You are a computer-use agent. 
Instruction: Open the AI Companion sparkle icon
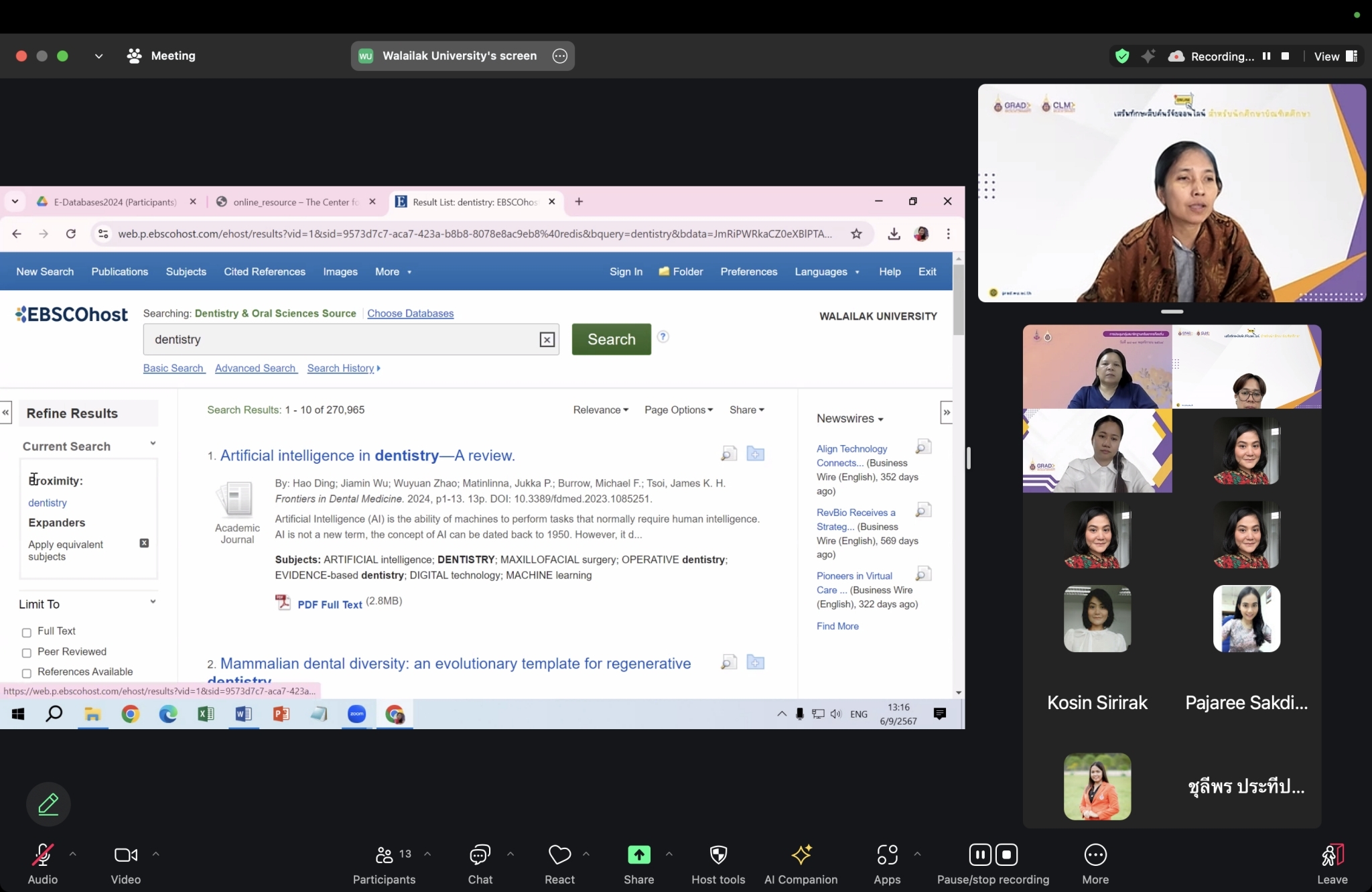pyautogui.click(x=801, y=854)
